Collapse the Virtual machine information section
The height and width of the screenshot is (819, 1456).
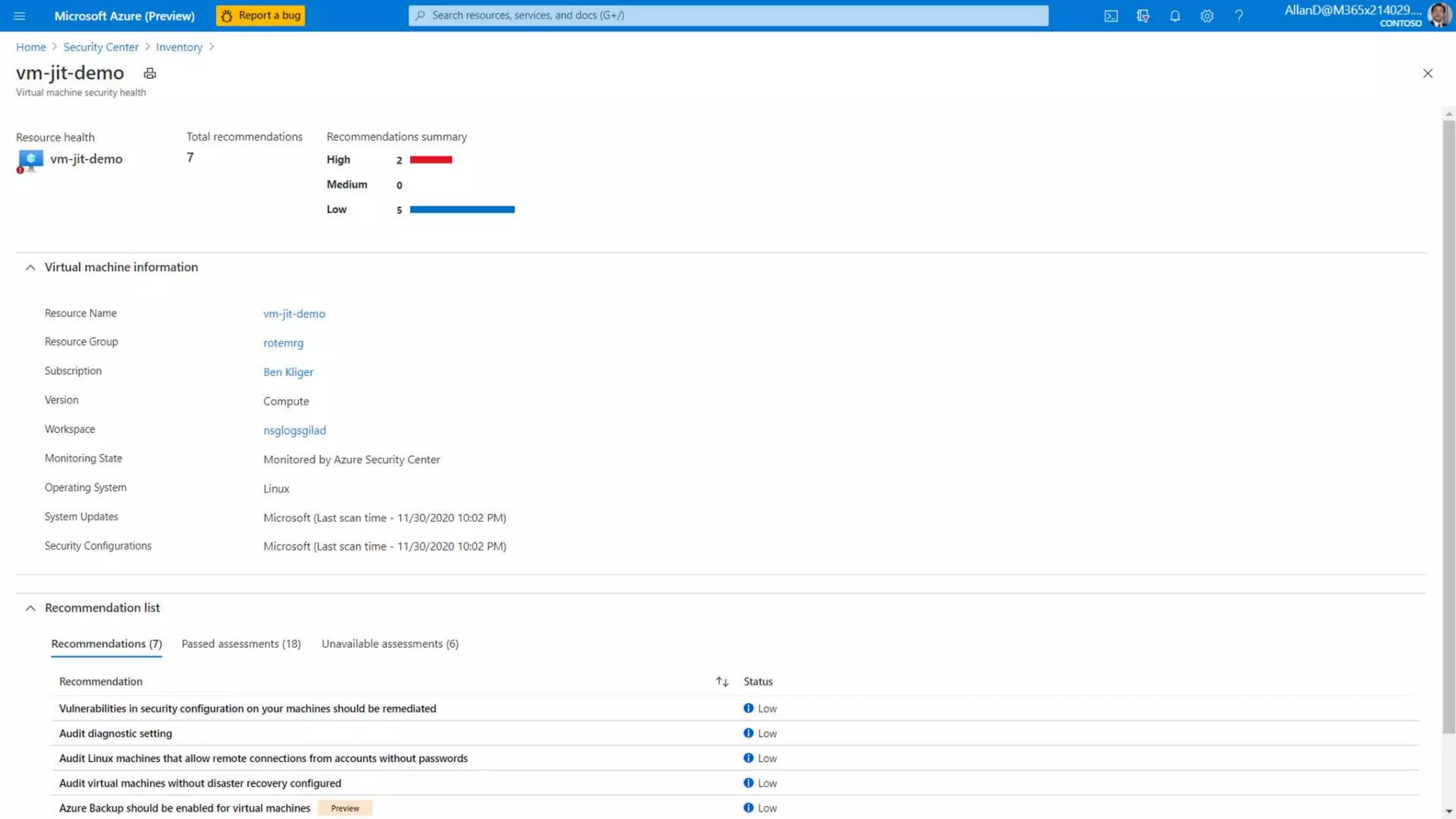(x=30, y=267)
